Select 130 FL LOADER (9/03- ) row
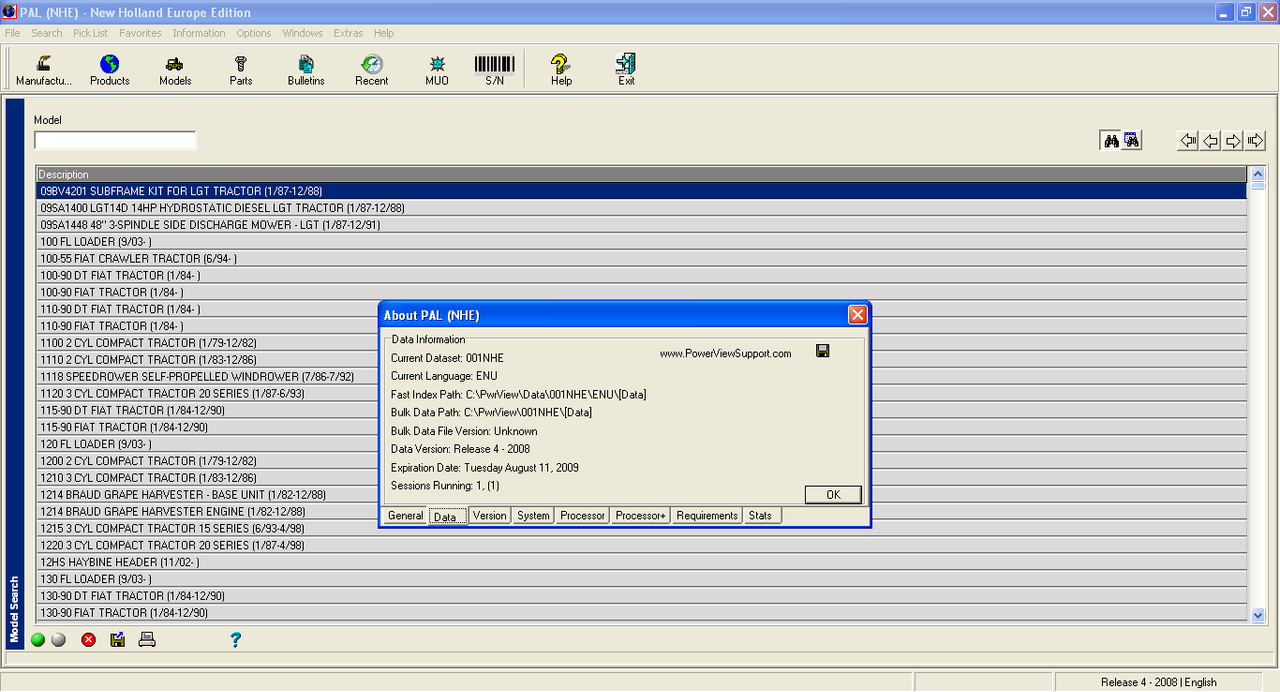 (641, 579)
